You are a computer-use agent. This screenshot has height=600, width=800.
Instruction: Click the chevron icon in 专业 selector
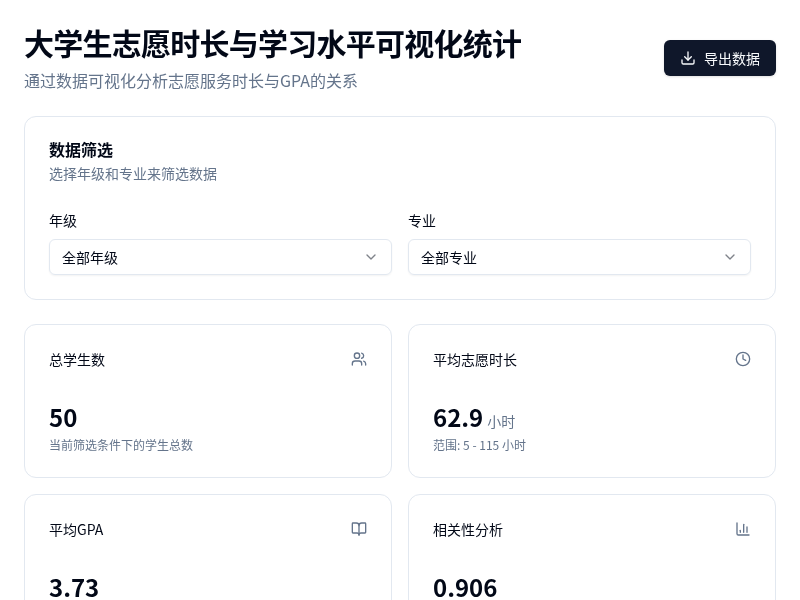(730, 257)
